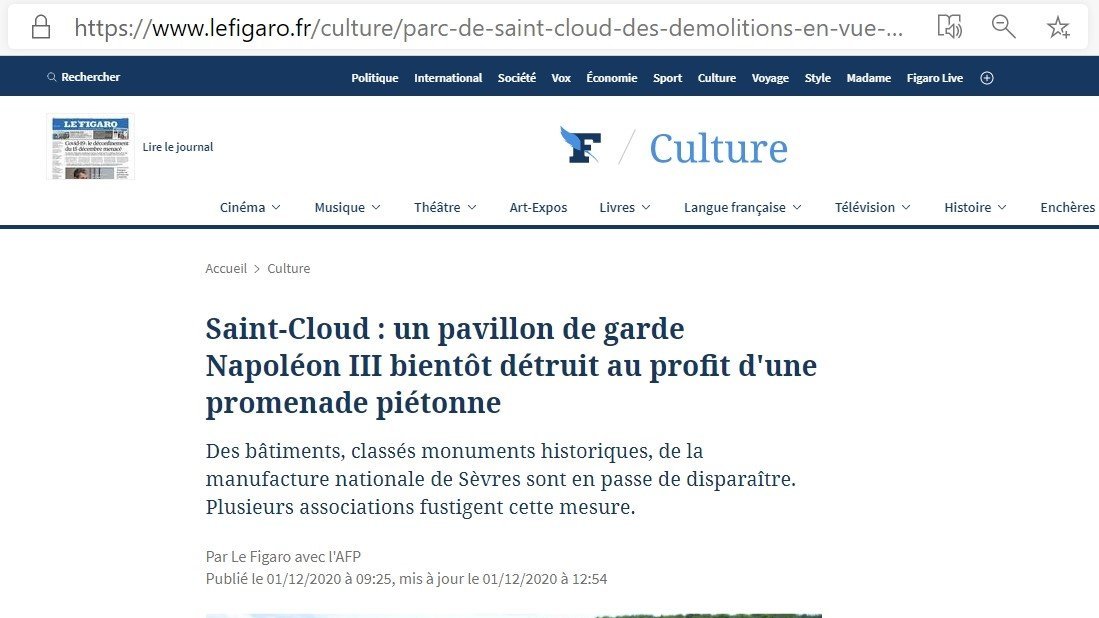Expand the Cinéma submenu chevron
The height and width of the screenshot is (618, 1099).
click(x=276, y=207)
